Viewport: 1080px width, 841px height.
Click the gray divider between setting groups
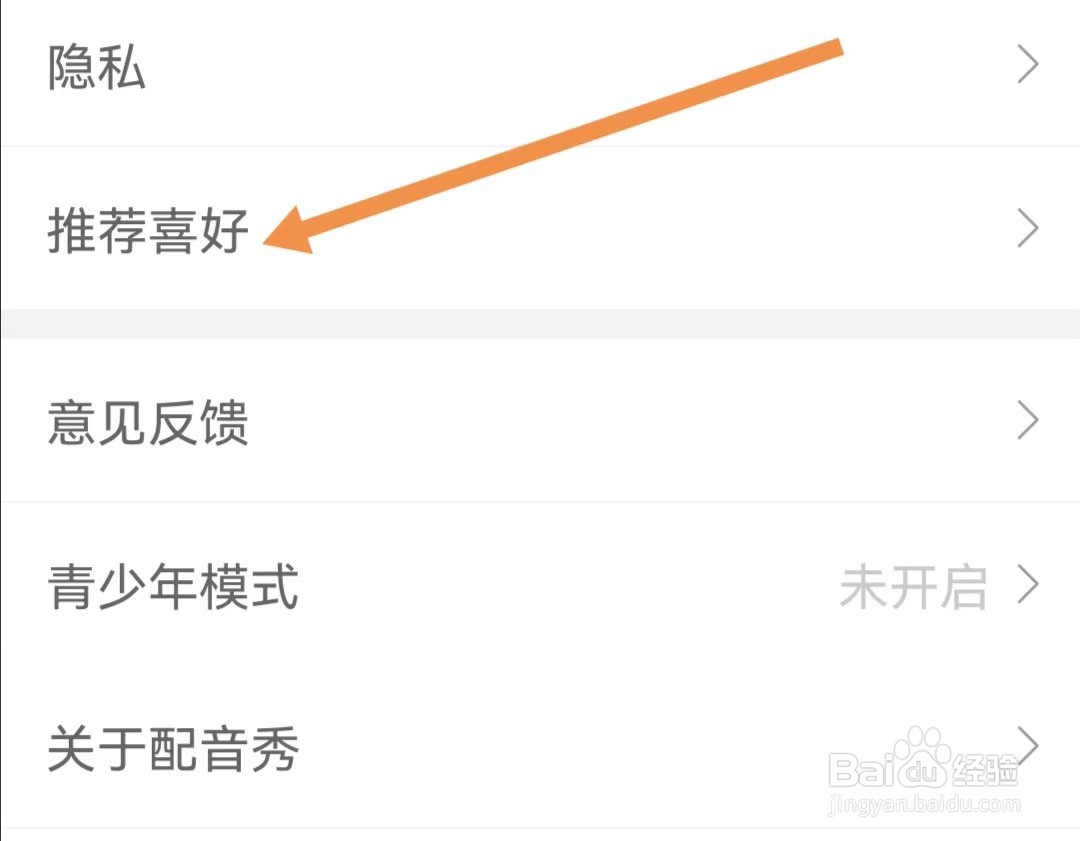click(540, 324)
